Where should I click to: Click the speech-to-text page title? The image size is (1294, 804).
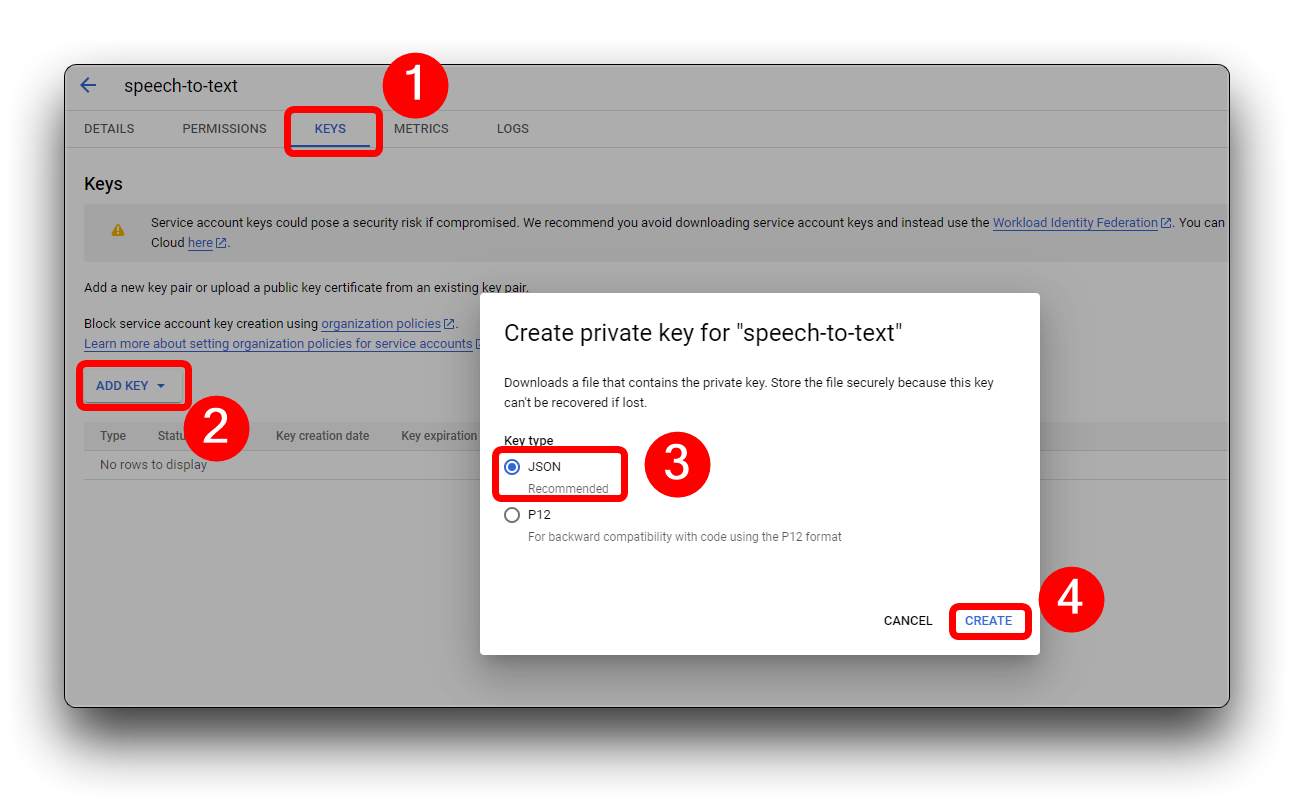[181, 86]
